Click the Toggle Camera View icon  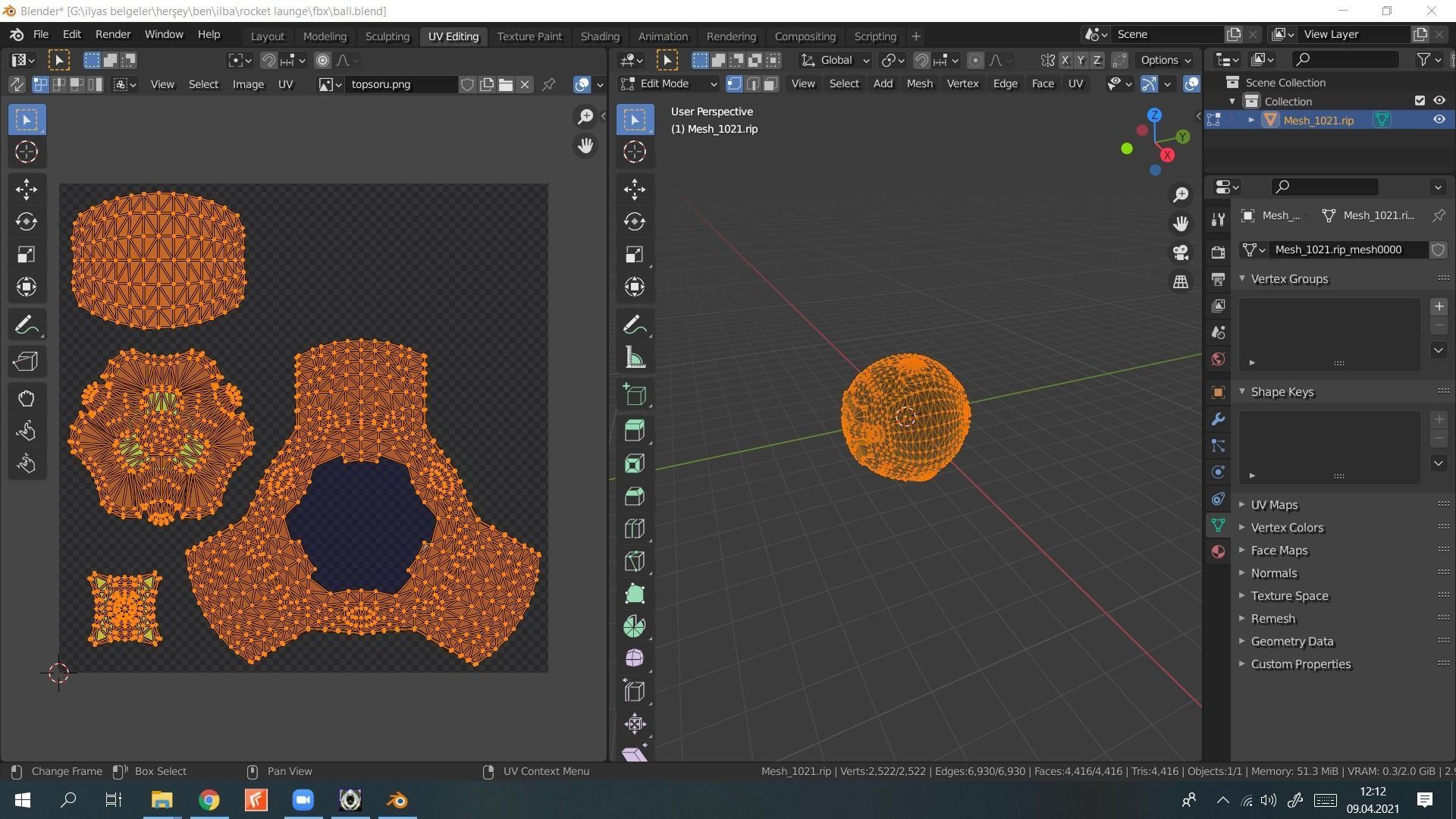pyautogui.click(x=1181, y=253)
